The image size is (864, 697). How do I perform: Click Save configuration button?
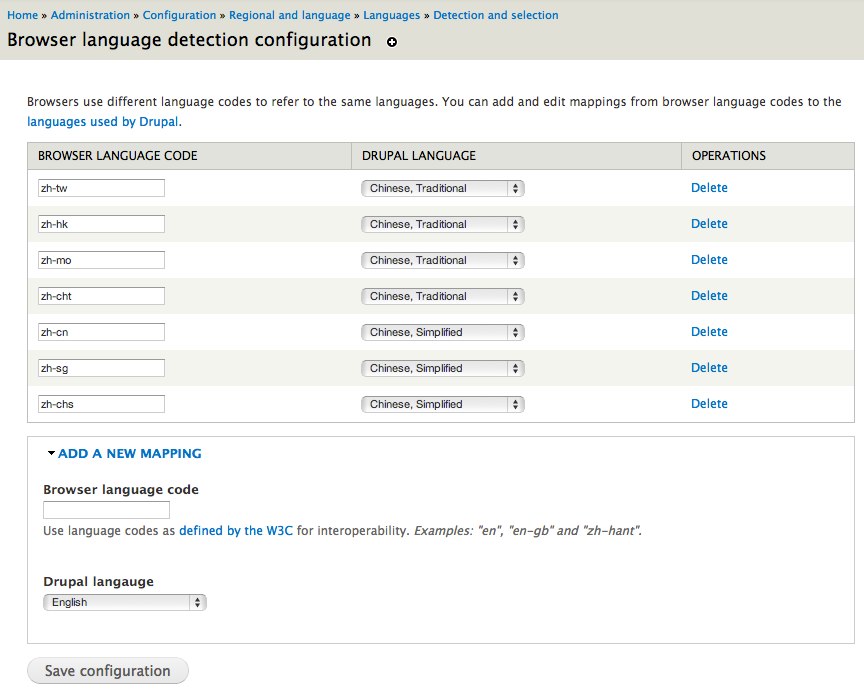tap(108, 671)
